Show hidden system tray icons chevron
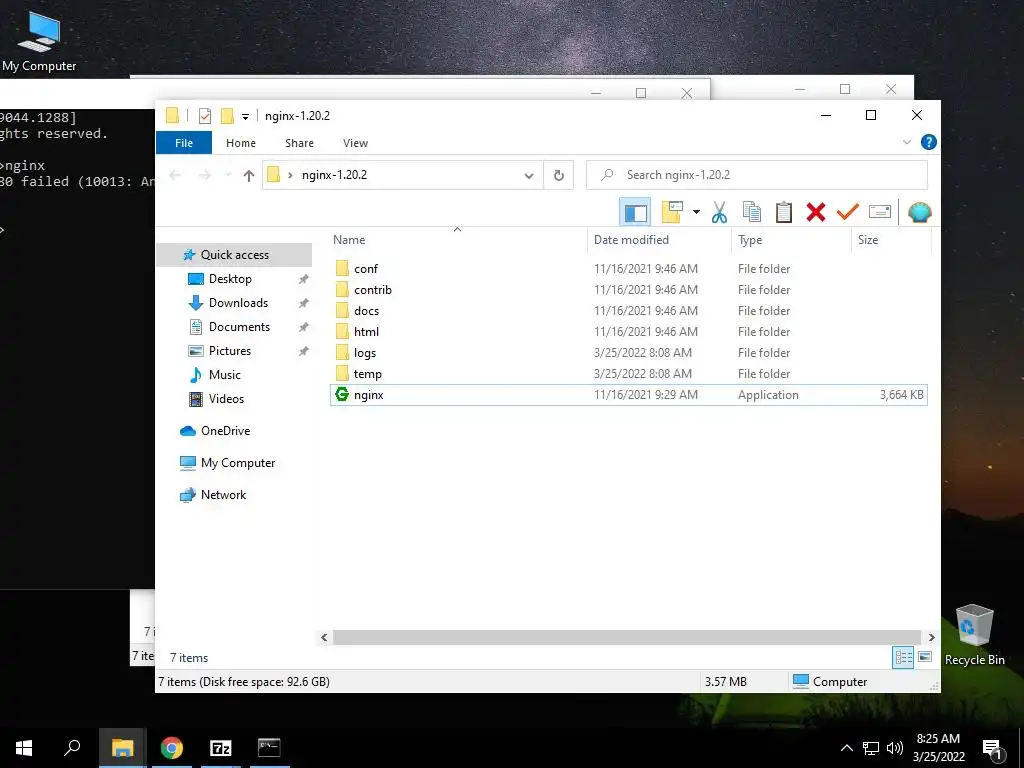Screen dimensions: 1024x768 [846, 748]
